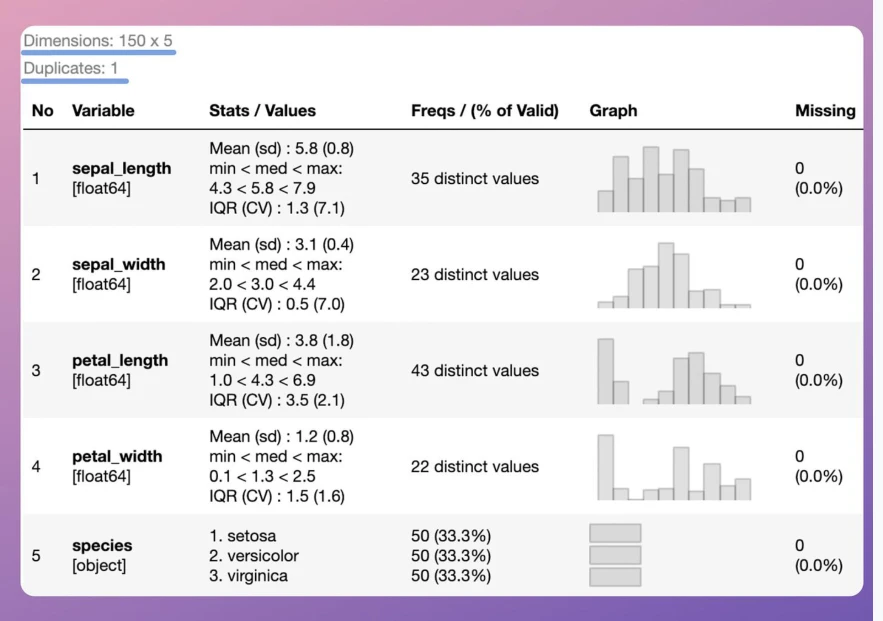Click the petal_length histogram graph
The width and height of the screenshot is (883, 621).
[674, 372]
